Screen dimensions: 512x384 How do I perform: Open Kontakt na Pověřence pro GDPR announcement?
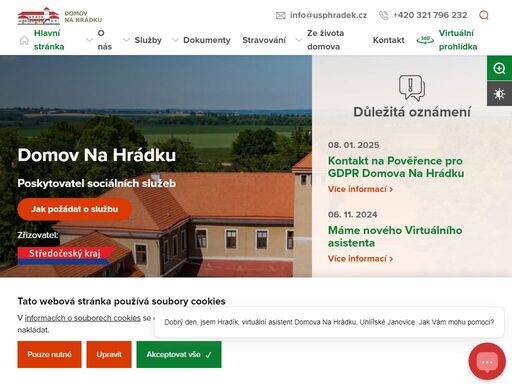tap(396, 167)
